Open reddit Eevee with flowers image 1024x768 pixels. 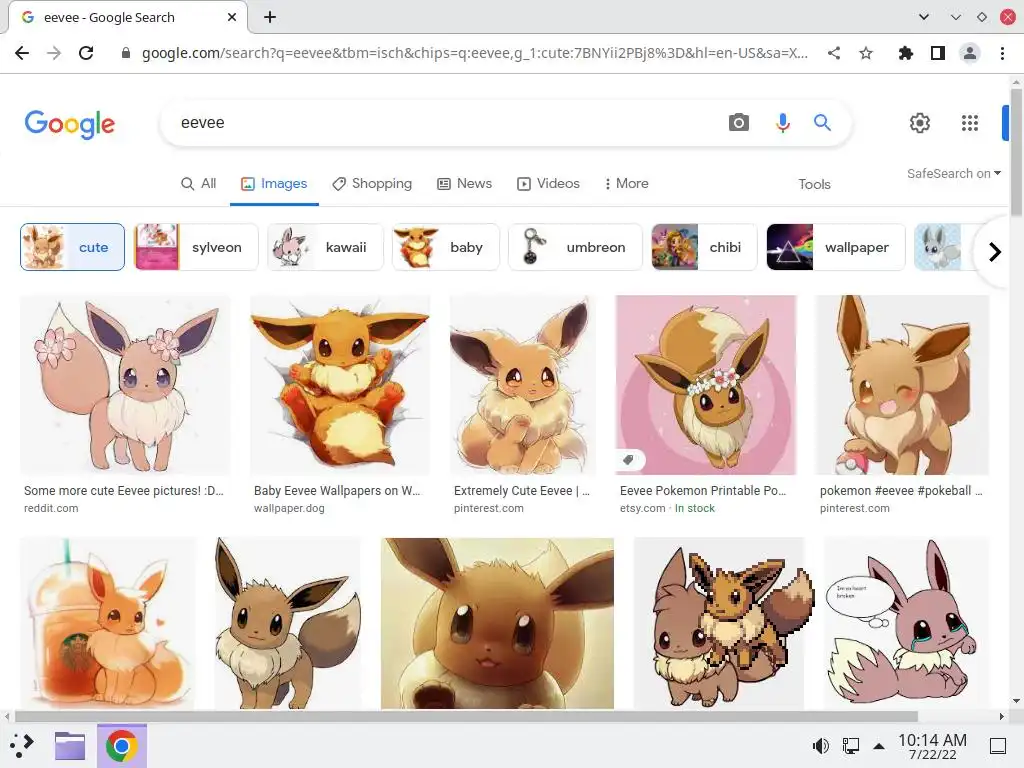coord(125,385)
